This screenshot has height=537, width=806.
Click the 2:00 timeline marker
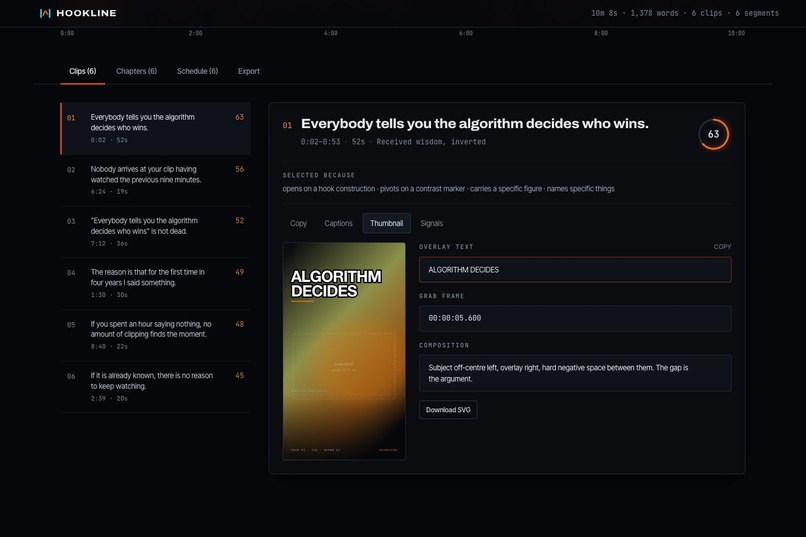click(195, 33)
